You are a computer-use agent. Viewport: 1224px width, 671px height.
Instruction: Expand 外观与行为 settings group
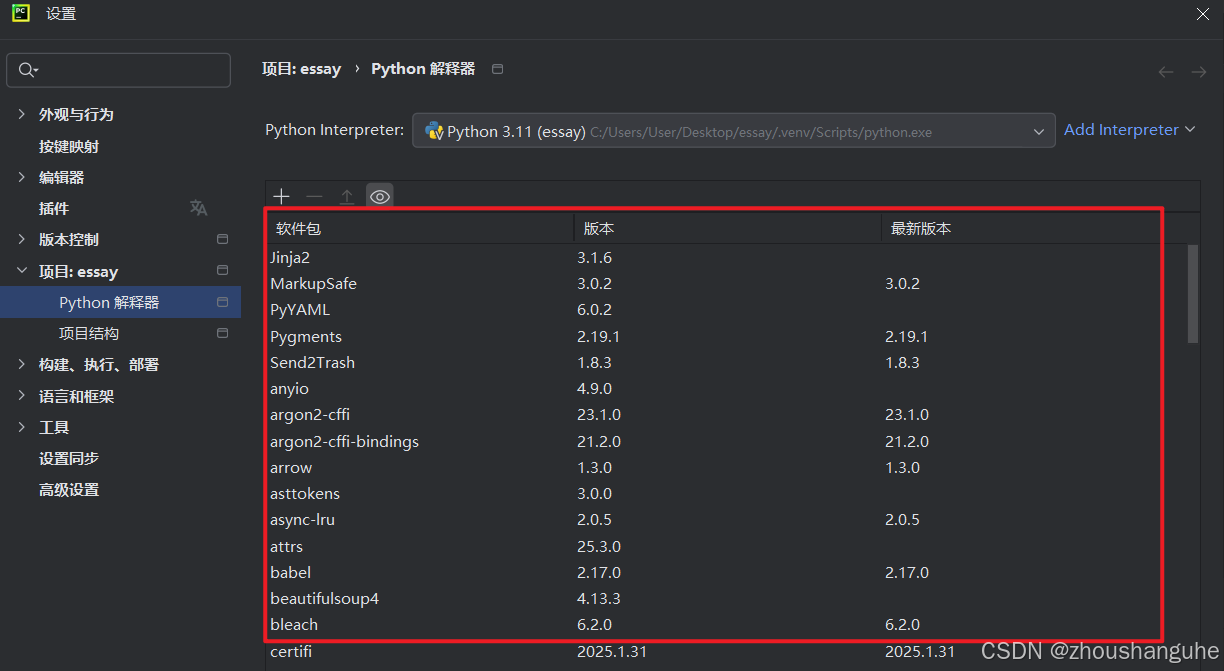pos(21,115)
